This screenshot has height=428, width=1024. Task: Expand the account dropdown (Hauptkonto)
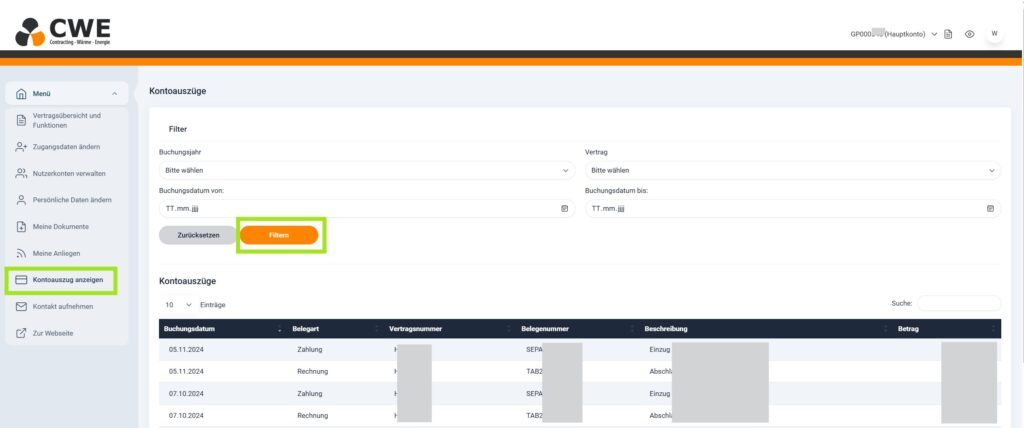click(x=934, y=34)
